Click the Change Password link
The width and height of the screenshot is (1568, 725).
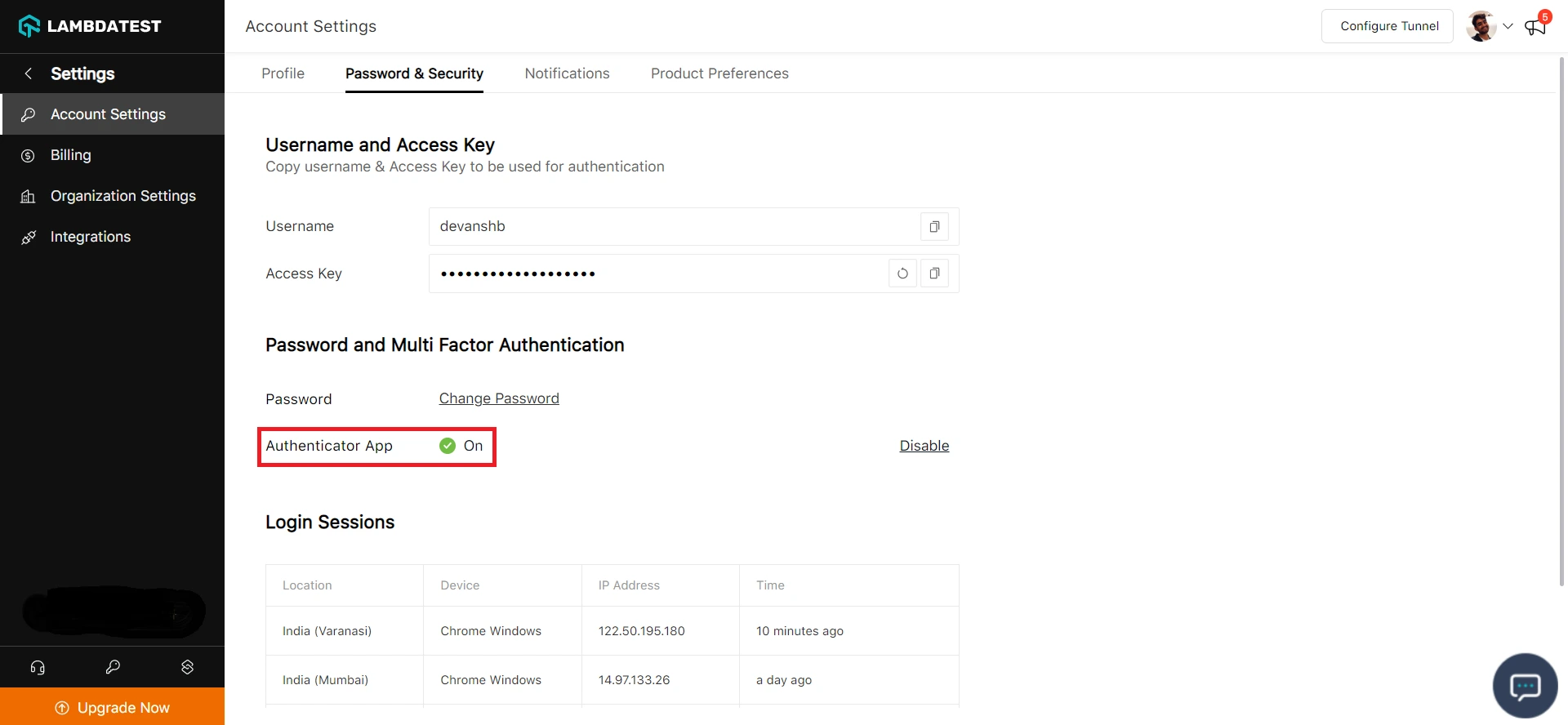pyautogui.click(x=498, y=398)
